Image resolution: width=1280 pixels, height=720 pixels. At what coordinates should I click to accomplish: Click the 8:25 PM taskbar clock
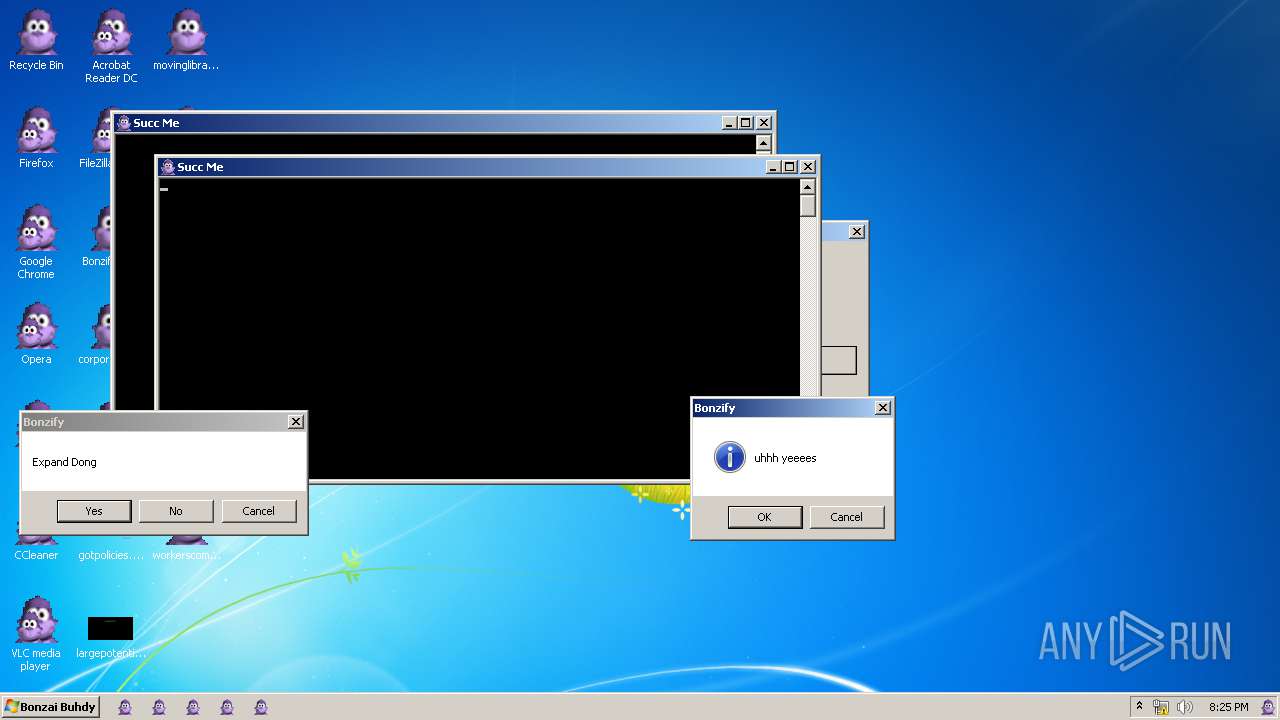(x=1228, y=707)
